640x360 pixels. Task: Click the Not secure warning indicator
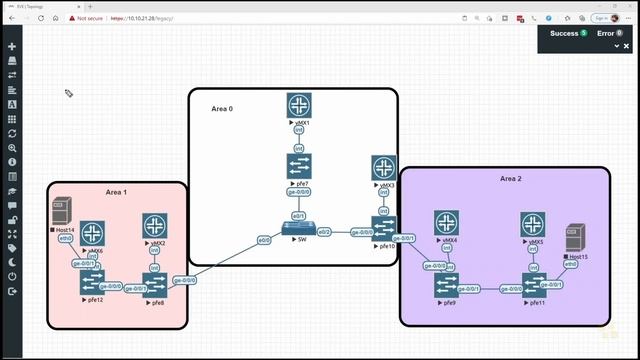(86, 18)
